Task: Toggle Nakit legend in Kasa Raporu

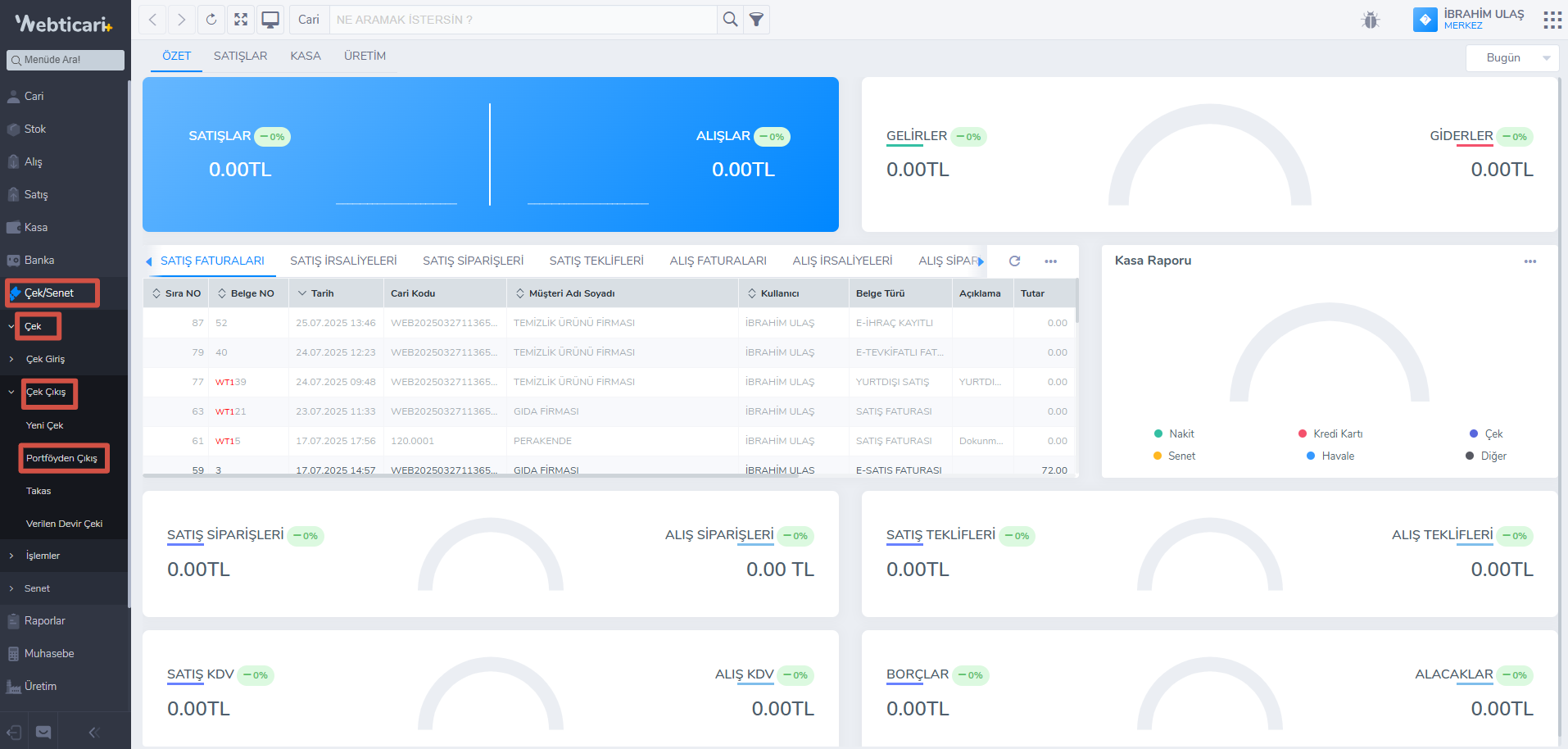Action: 1173,434
